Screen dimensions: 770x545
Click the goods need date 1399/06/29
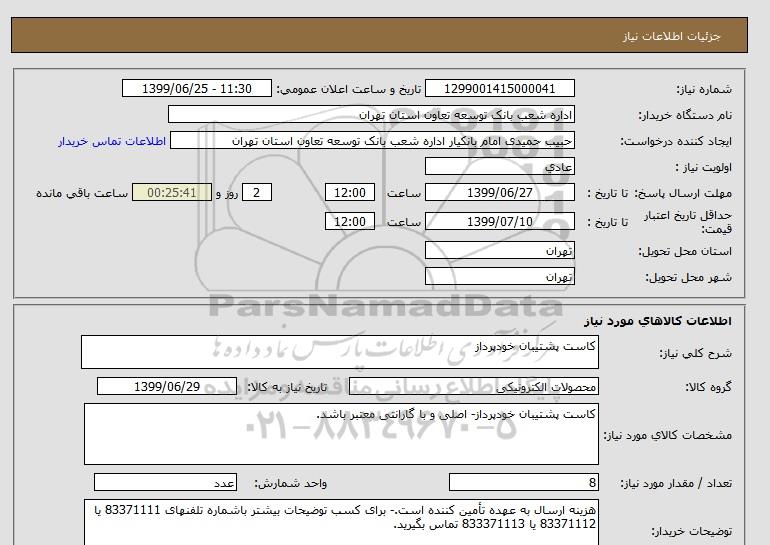[x=167, y=386]
